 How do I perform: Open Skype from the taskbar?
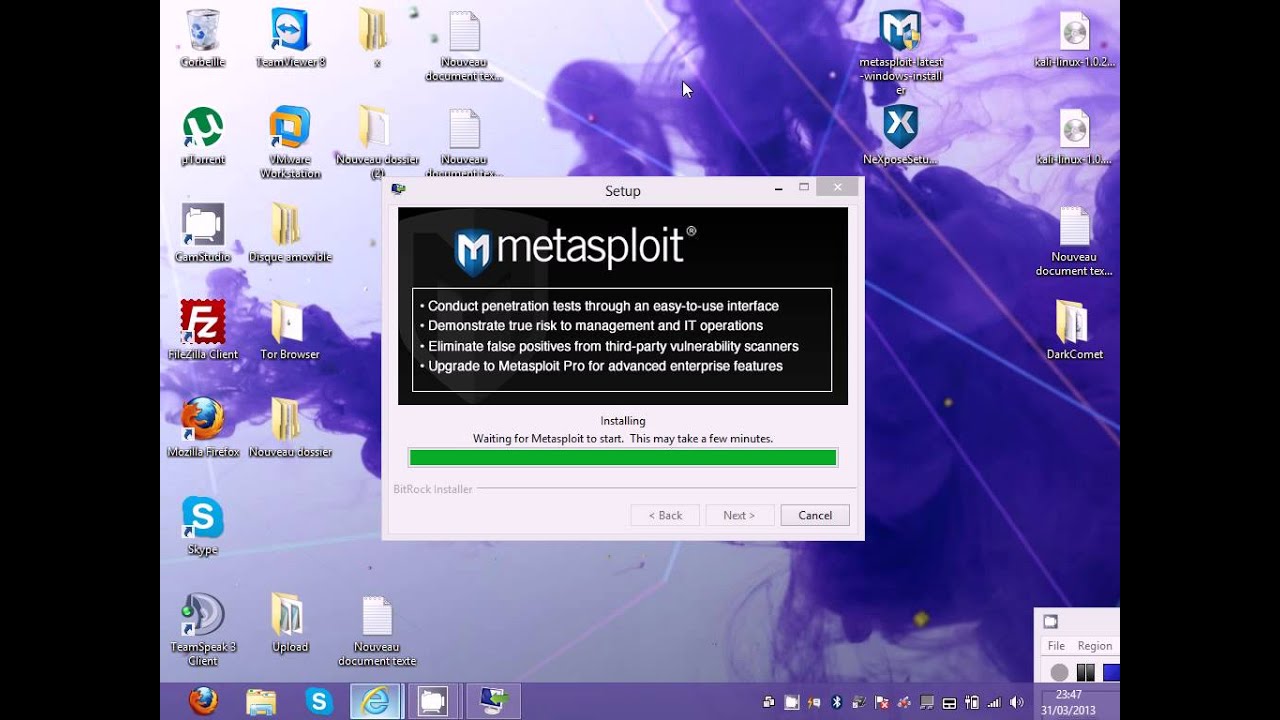(319, 701)
